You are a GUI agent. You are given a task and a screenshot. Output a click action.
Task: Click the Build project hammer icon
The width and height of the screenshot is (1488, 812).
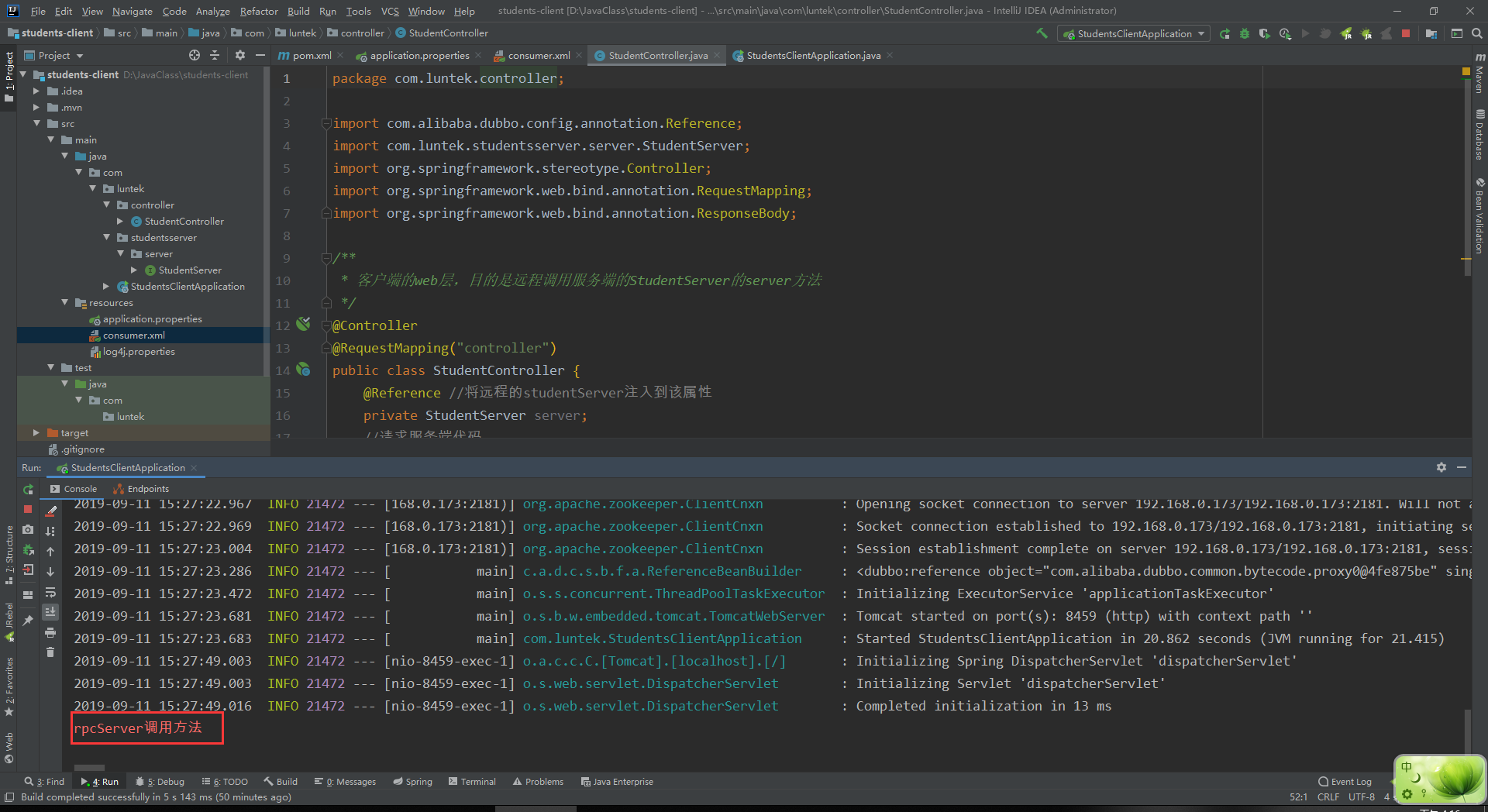(1042, 33)
